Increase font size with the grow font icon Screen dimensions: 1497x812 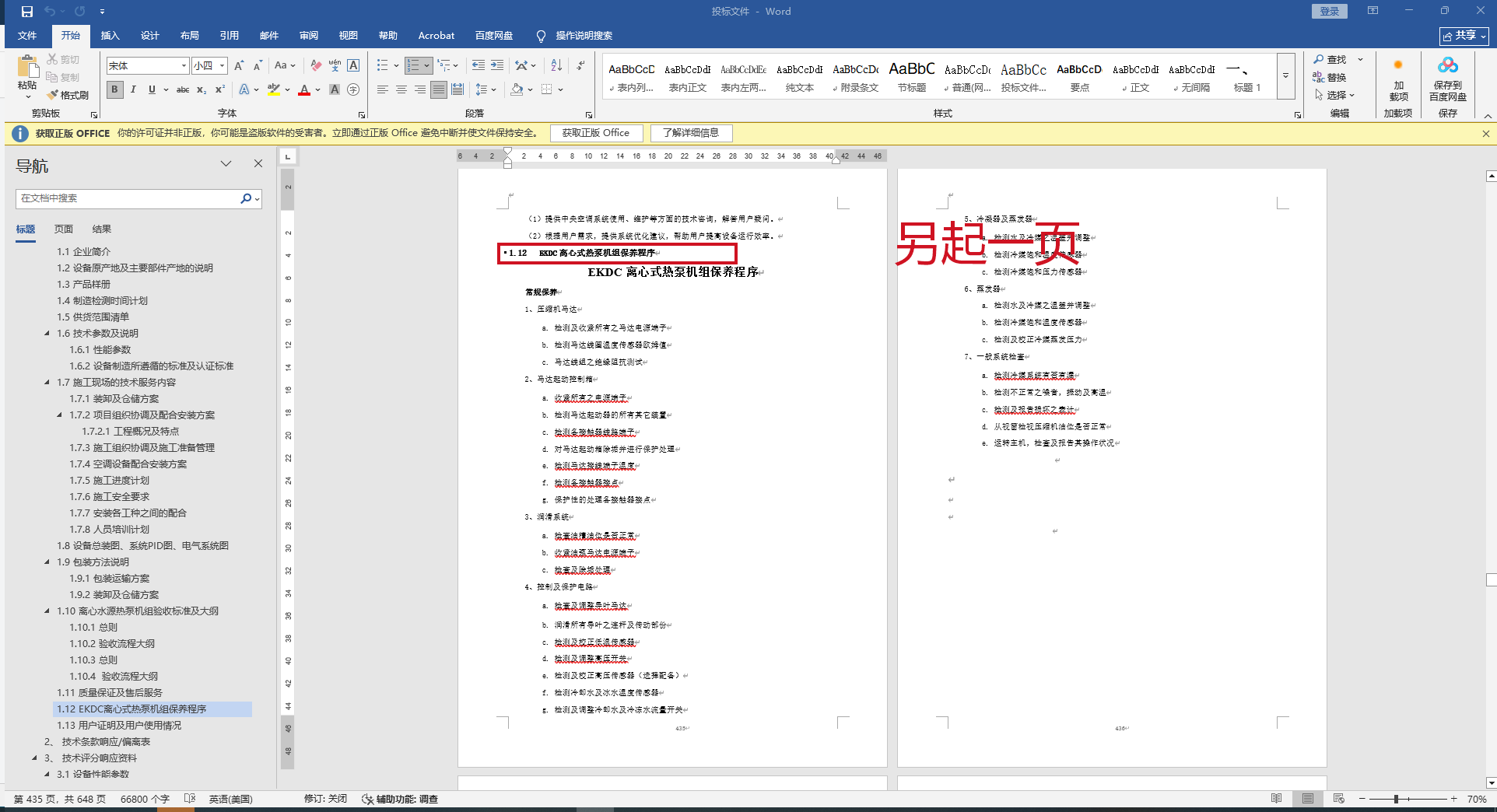click(x=239, y=65)
